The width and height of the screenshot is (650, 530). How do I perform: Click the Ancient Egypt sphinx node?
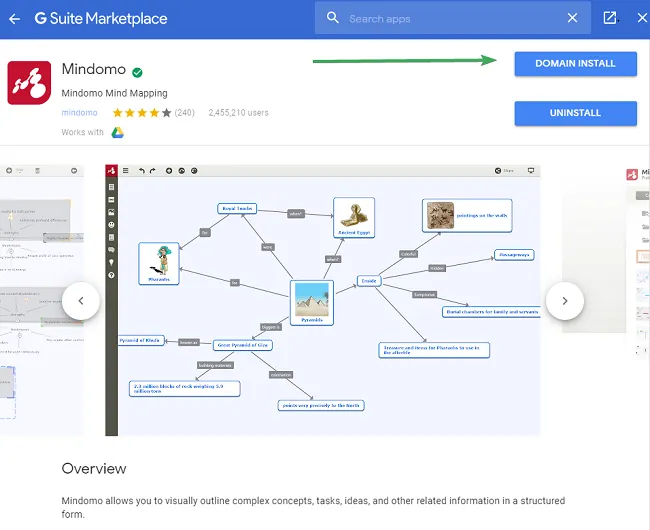[x=354, y=218]
